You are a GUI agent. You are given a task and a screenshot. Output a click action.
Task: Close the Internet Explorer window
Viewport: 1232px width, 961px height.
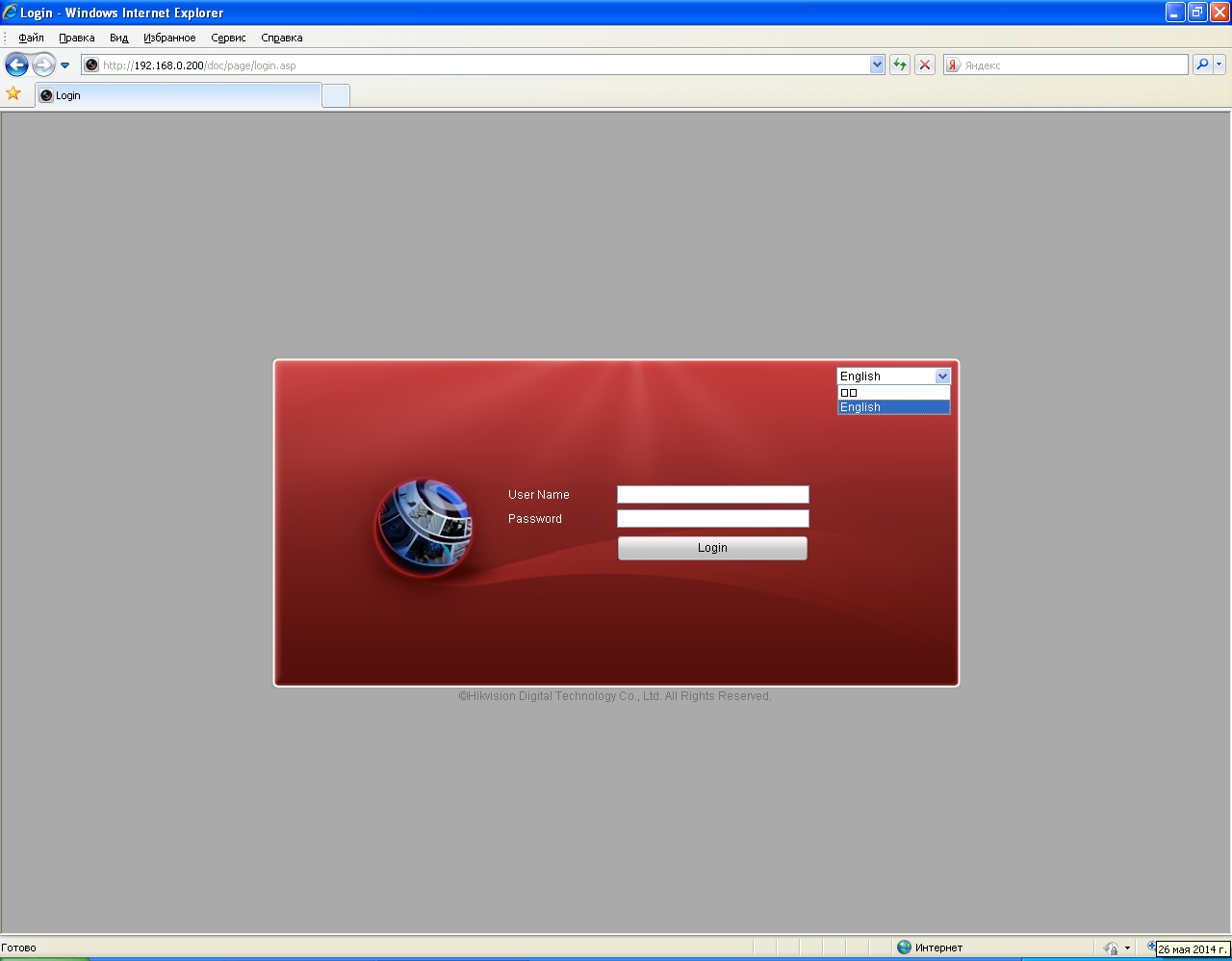1219,13
